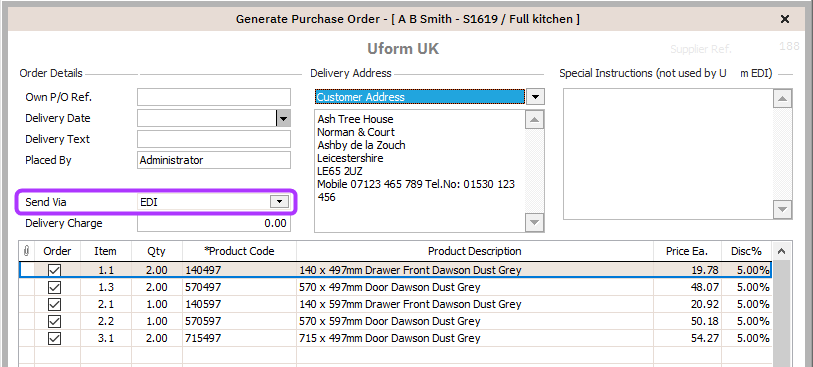
Task: Click the Item 2.2 cell
Action: (106, 321)
